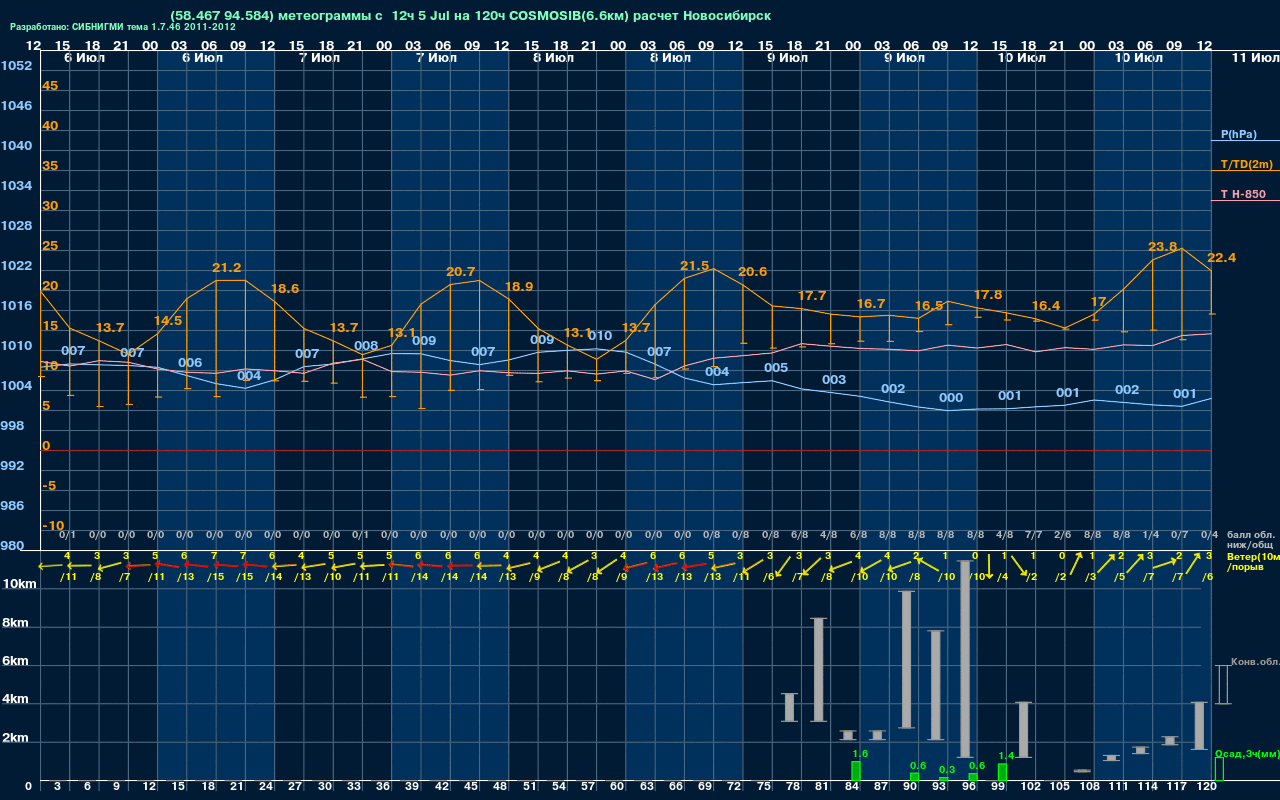Click the 22.4 temperature value
Image resolution: width=1280 pixels, height=800 pixels.
[x=1221, y=257]
